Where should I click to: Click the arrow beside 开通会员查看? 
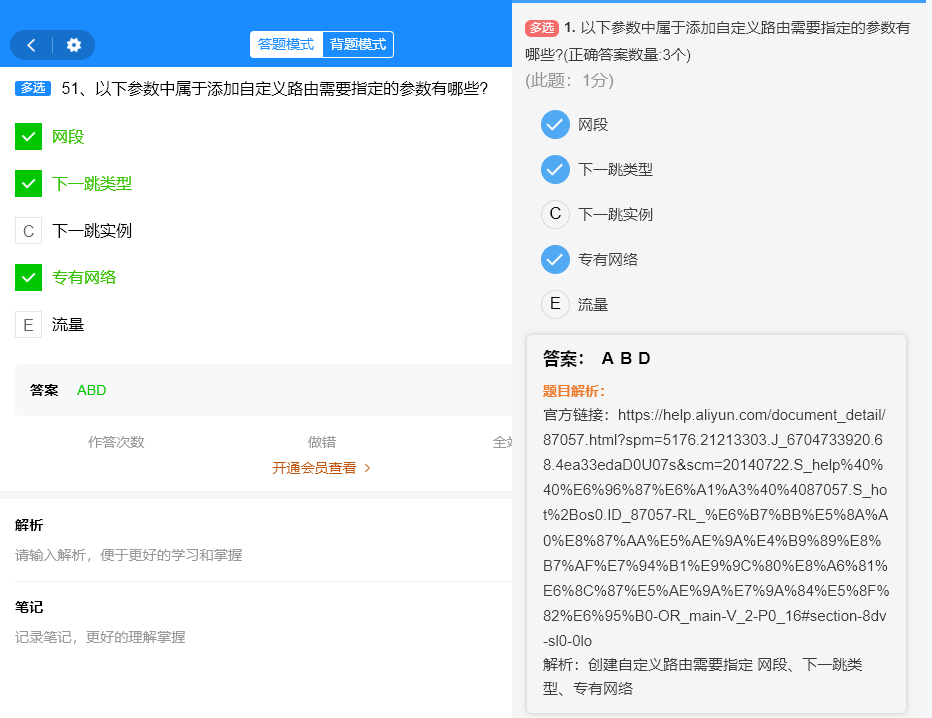pos(367,468)
